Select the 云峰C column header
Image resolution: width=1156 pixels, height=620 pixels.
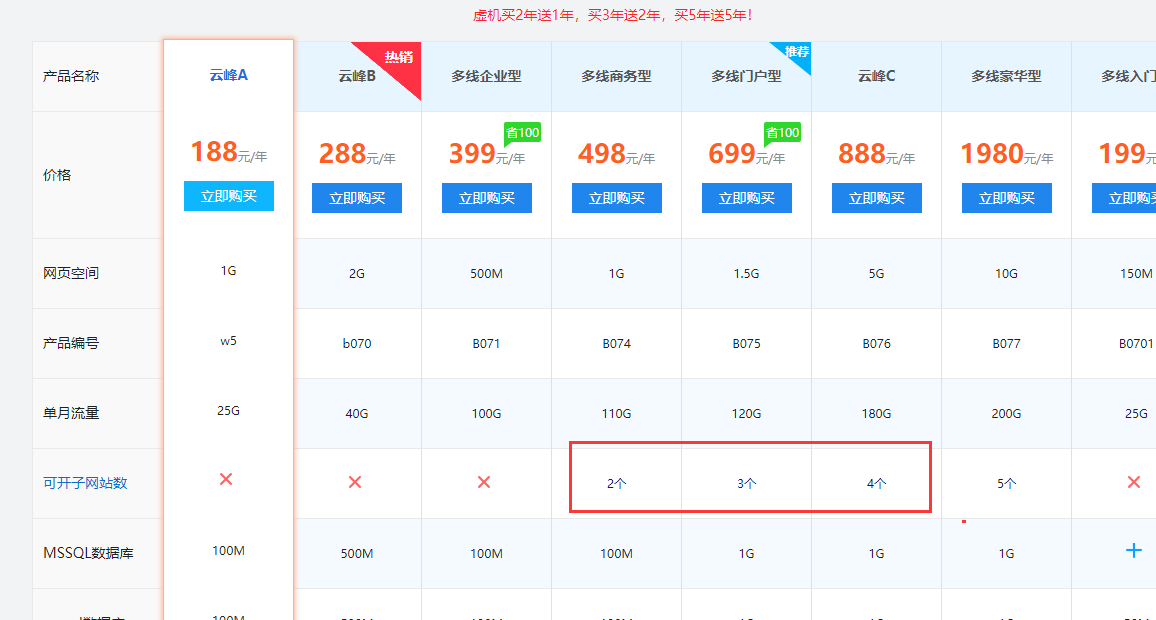876,76
